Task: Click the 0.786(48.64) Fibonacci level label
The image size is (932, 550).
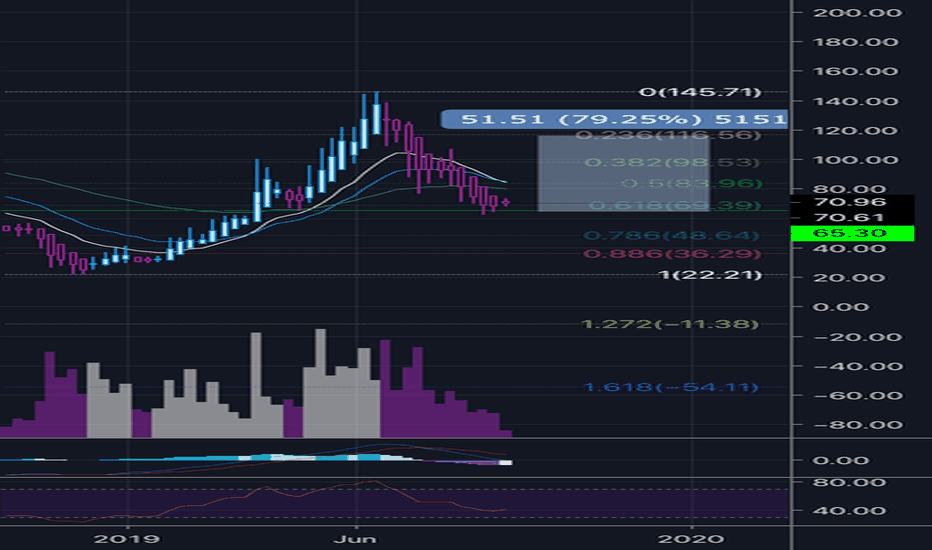Action: [672, 236]
